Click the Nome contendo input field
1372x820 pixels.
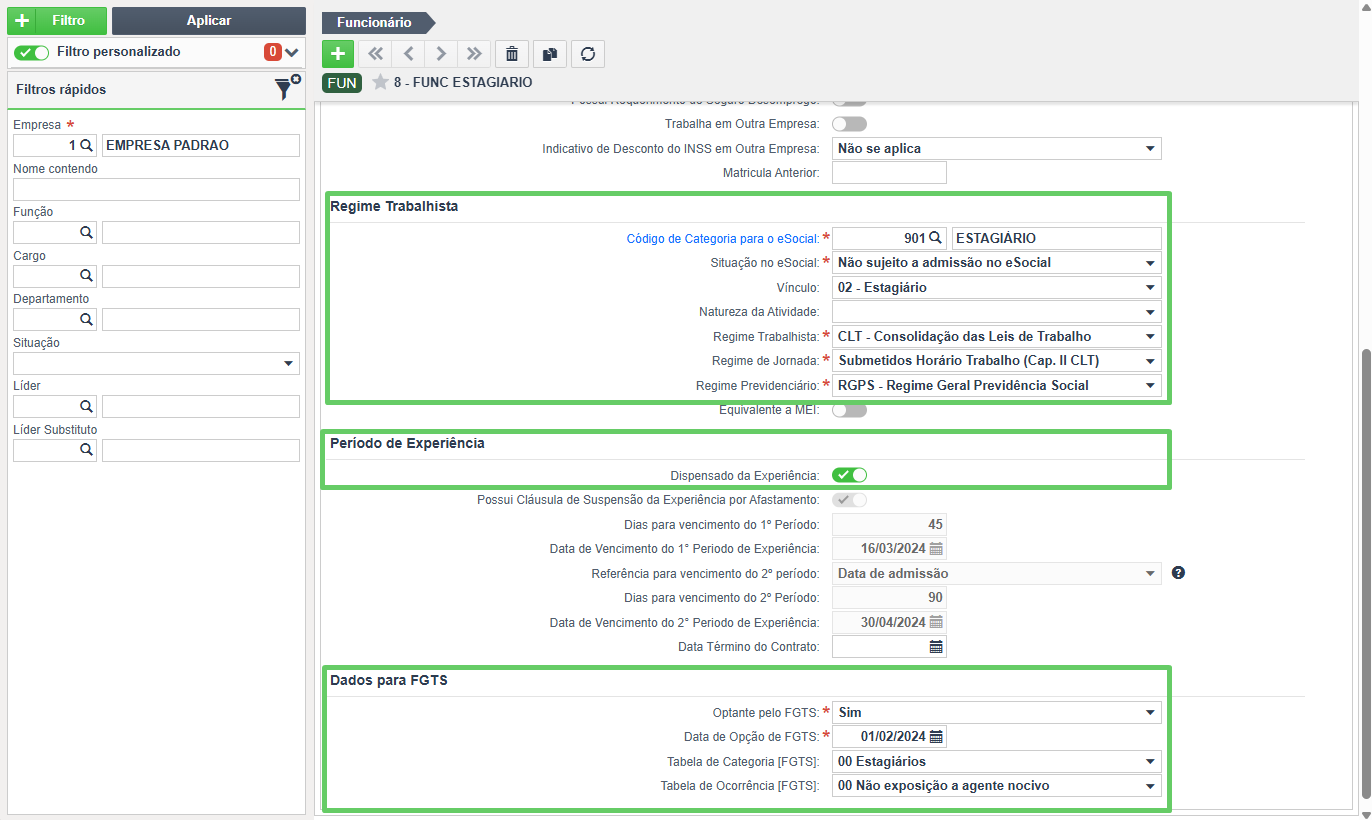[156, 189]
